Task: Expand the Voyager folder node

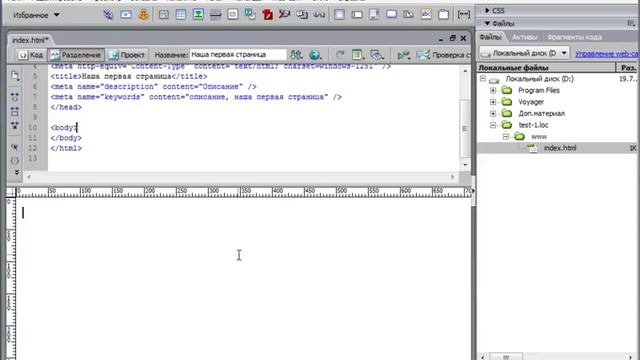Action: 493,102
